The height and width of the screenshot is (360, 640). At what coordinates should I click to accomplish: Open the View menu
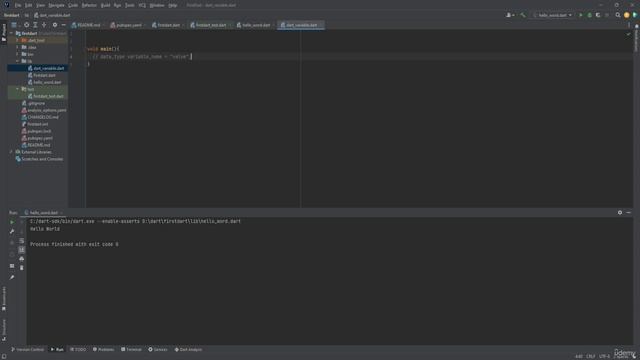(40, 5)
